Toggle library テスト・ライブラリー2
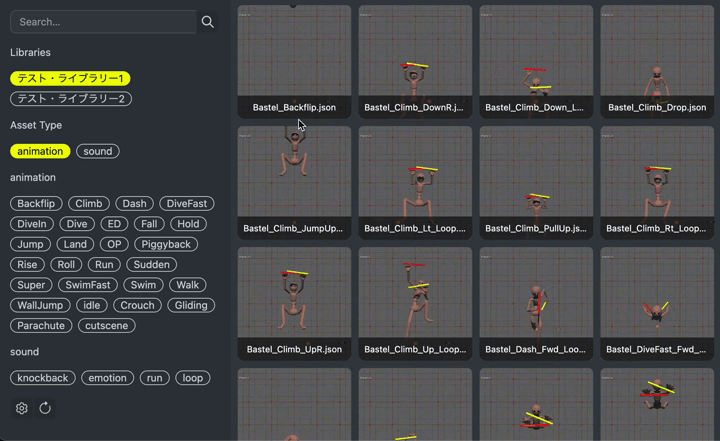The image size is (720, 441). coord(71,99)
